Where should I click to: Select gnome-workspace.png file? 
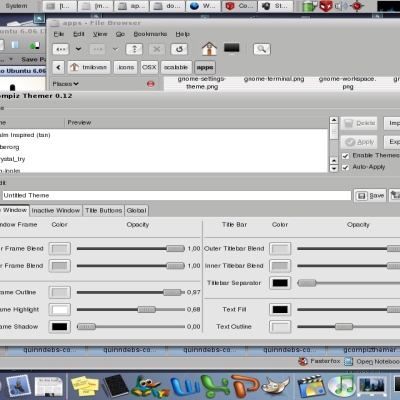(x=347, y=83)
